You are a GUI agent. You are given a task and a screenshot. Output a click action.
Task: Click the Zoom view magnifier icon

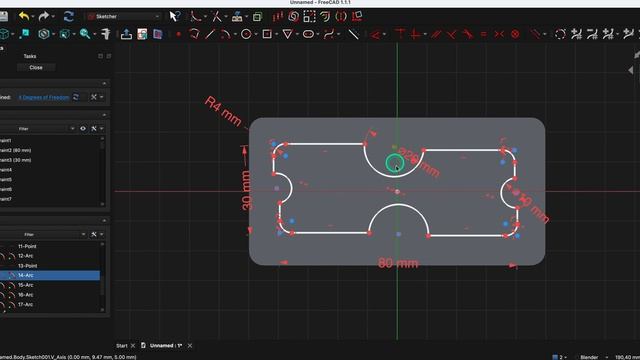click(85, 34)
